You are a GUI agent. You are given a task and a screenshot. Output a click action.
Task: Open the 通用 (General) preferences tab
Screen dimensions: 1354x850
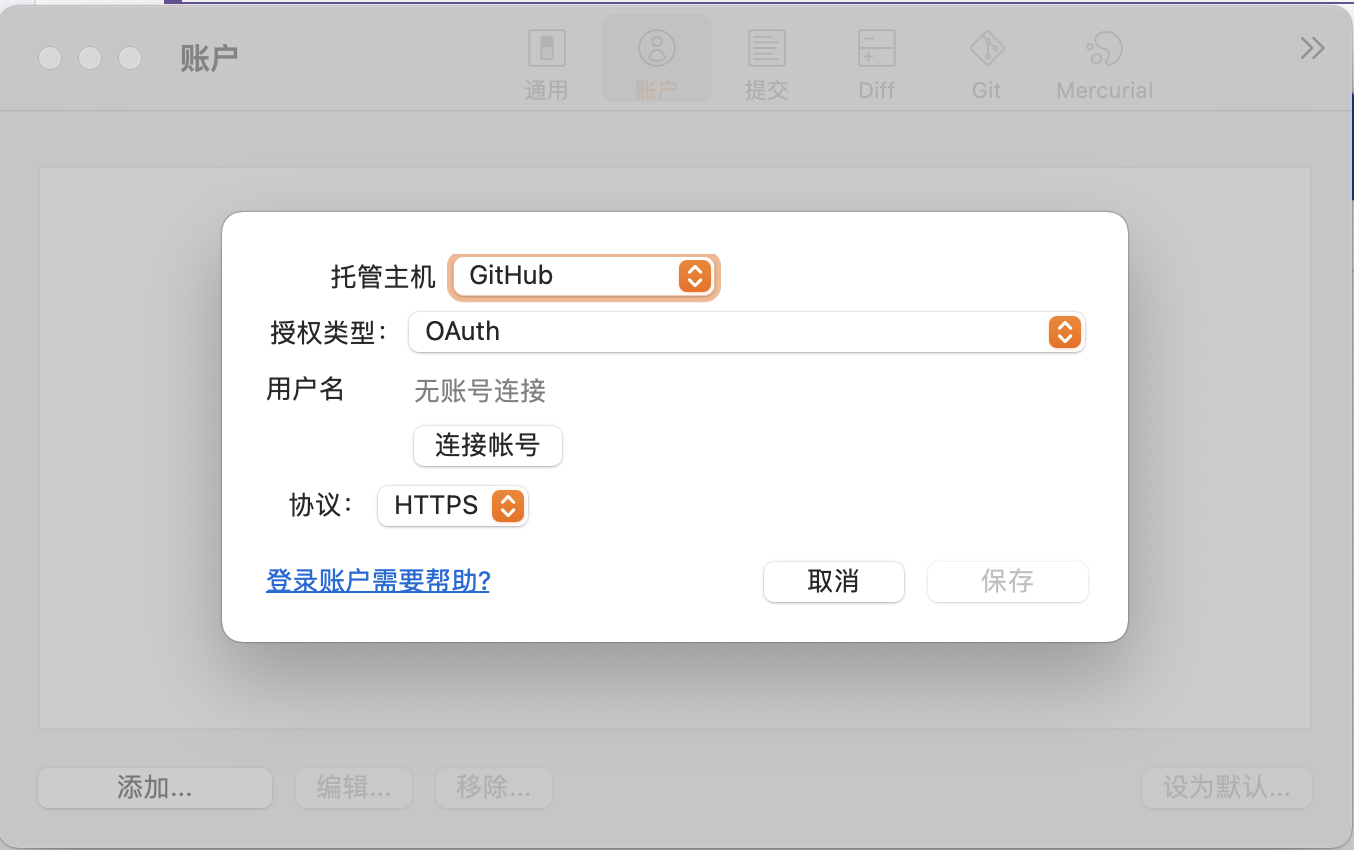[x=546, y=64]
